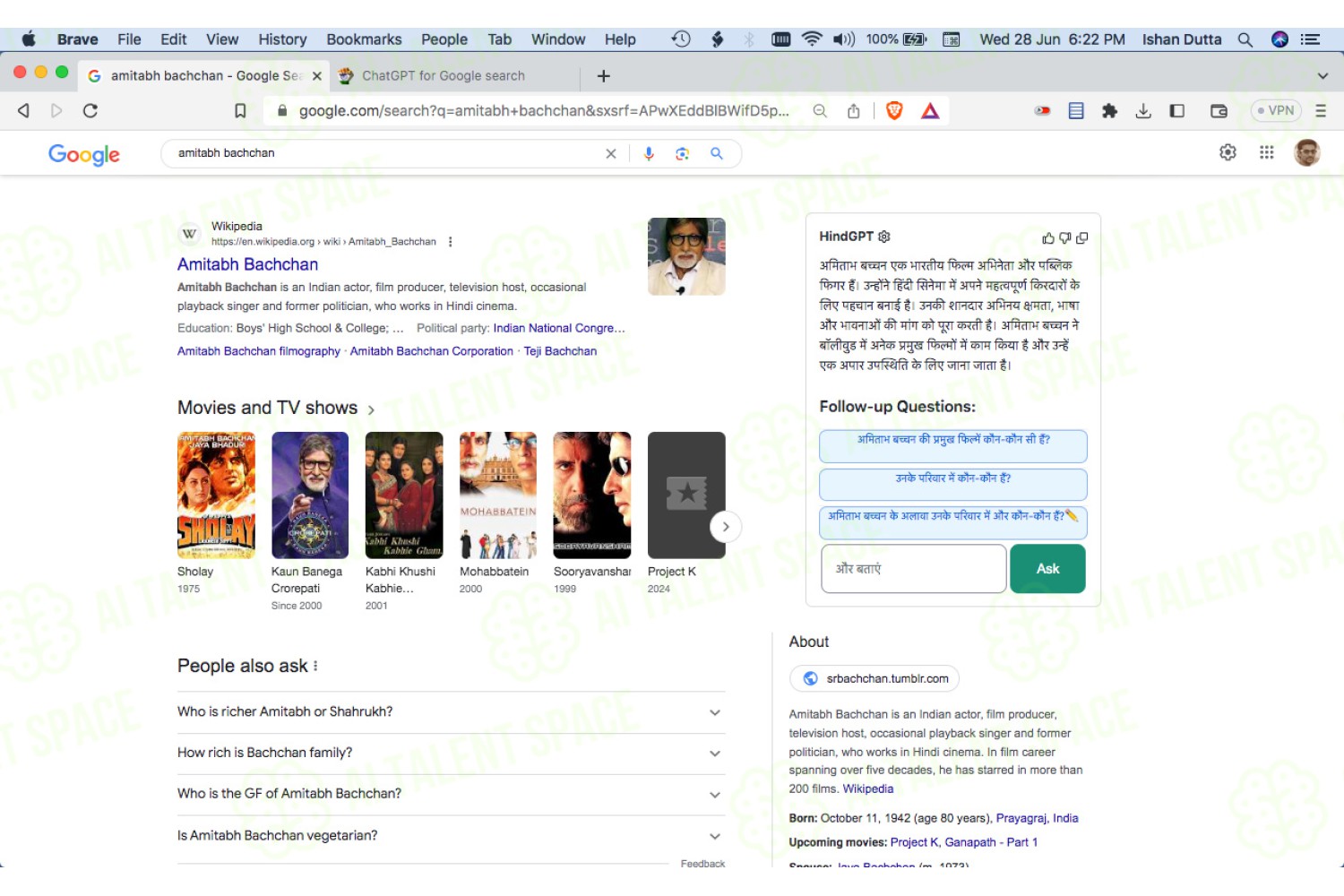
Task: Click the Google search input field
Action: pos(385,153)
